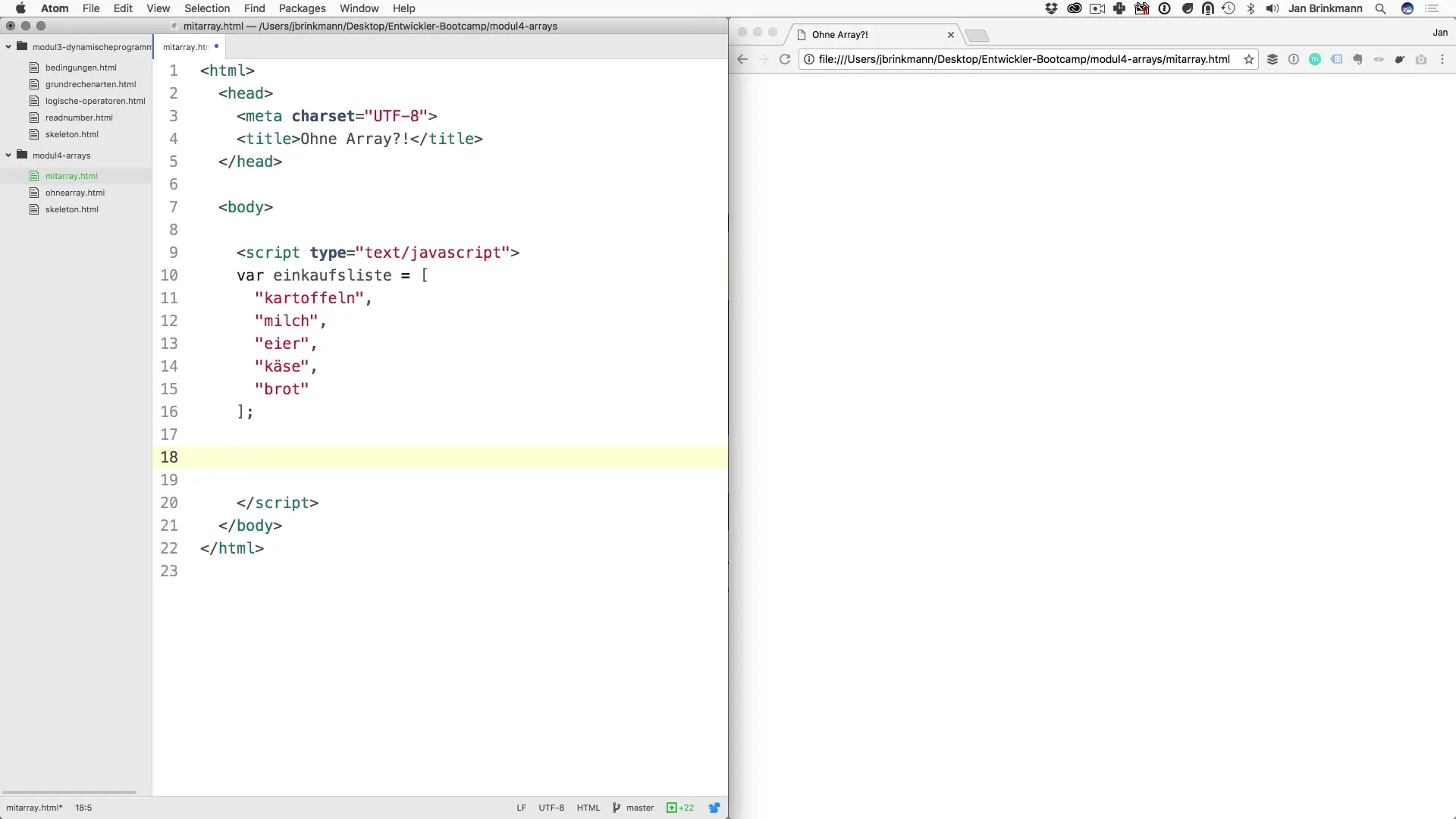
Task: Open the git branch master selector
Action: point(633,808)
